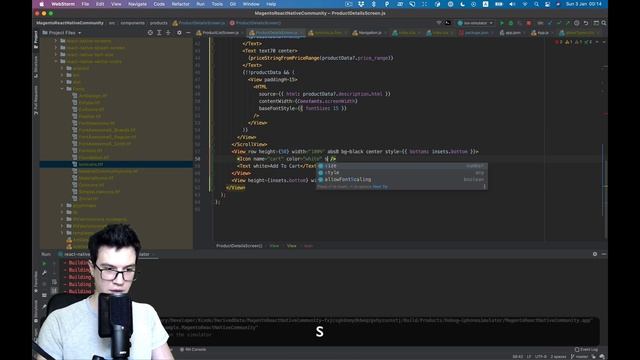The width and height of the screenshot is (640, 360).
Task: Open the Refactor menu
Action: point(180,4)
